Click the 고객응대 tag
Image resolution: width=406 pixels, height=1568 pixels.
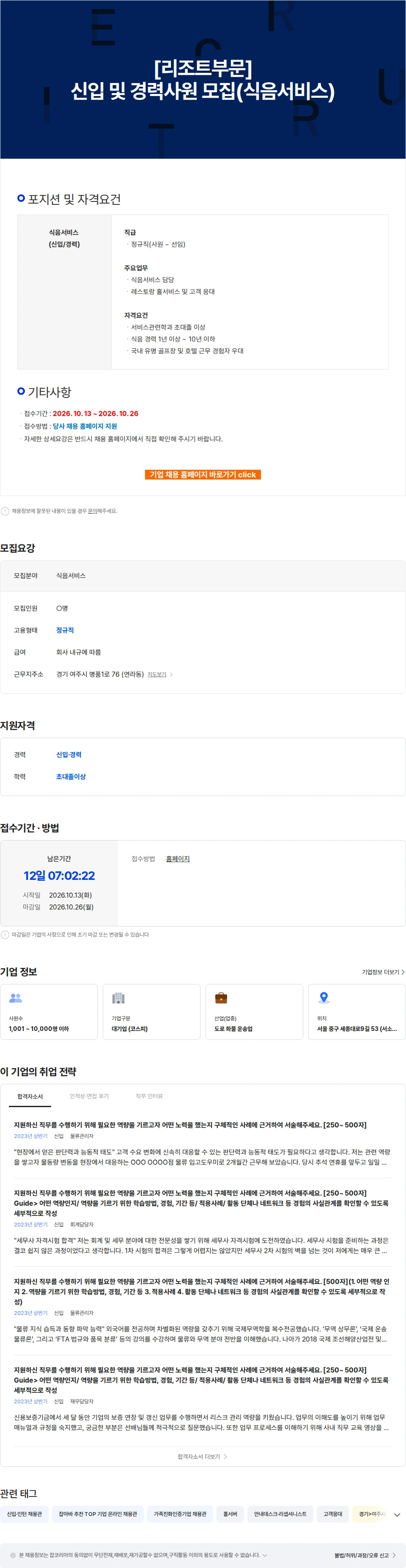pyautogui.click(x=332, y=1514)
